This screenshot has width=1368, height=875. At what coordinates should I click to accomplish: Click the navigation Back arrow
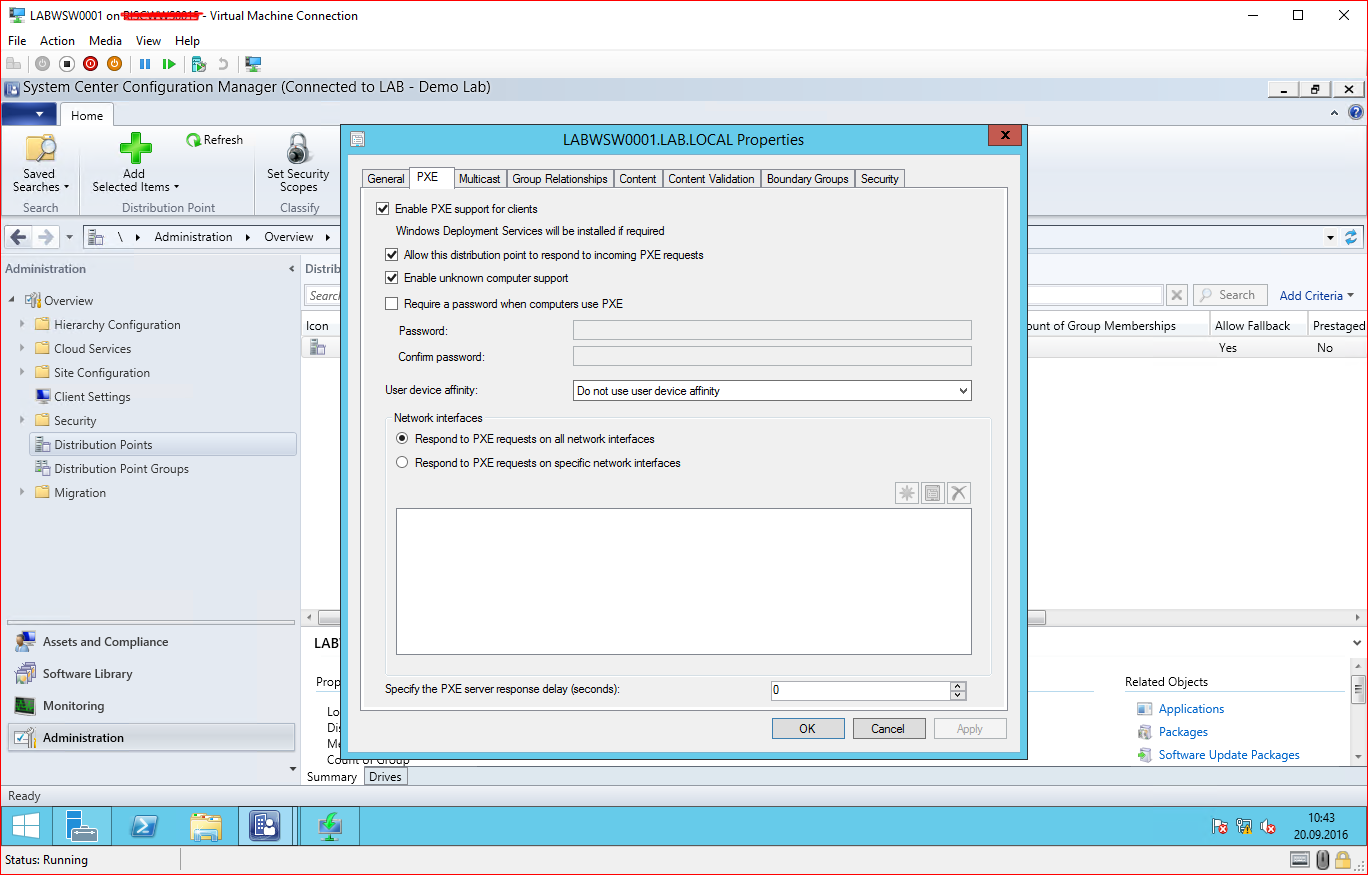point(18,237)
